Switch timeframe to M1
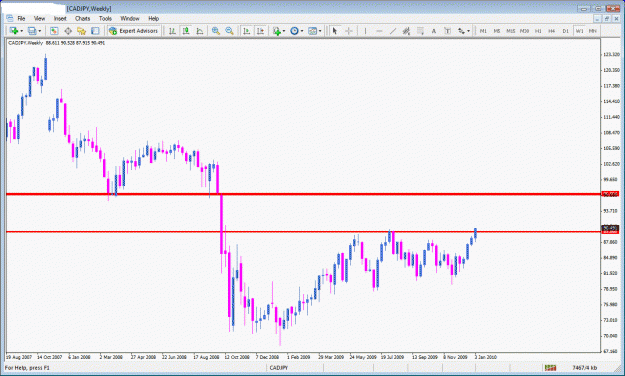 (483, 31)
